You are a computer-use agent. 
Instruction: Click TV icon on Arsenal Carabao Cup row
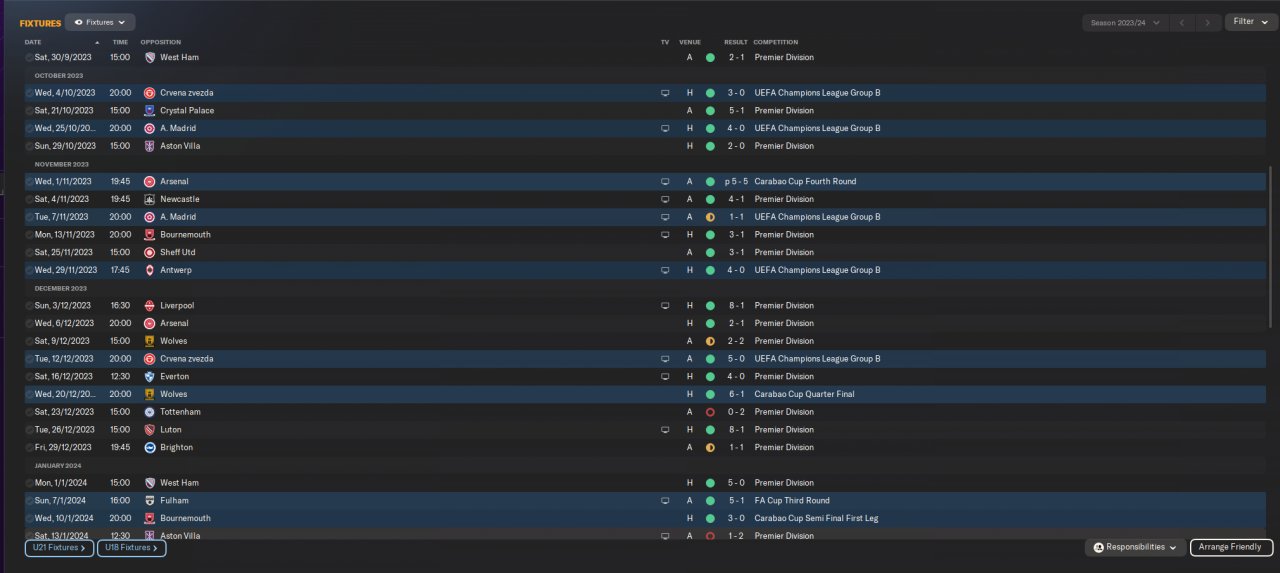point(665,182)
